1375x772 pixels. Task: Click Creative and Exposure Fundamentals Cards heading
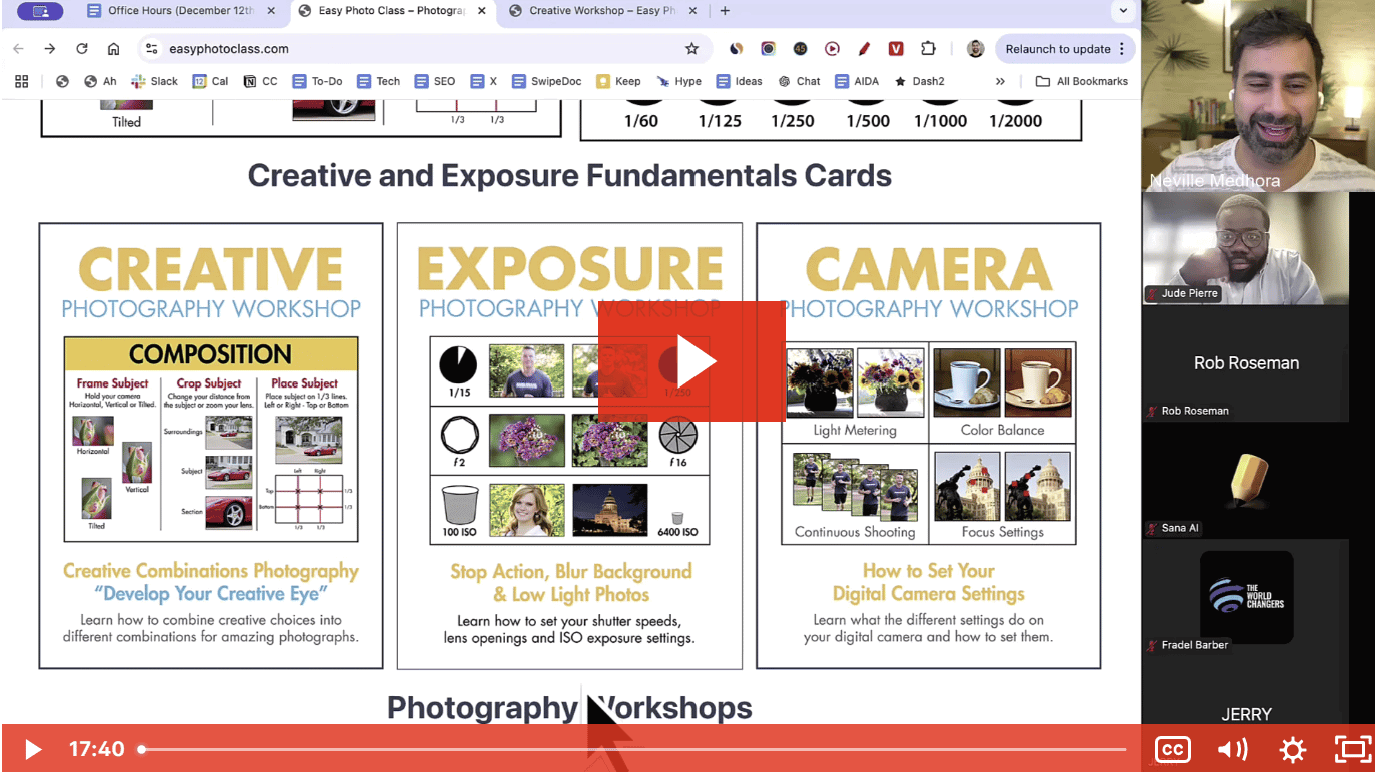570,175
